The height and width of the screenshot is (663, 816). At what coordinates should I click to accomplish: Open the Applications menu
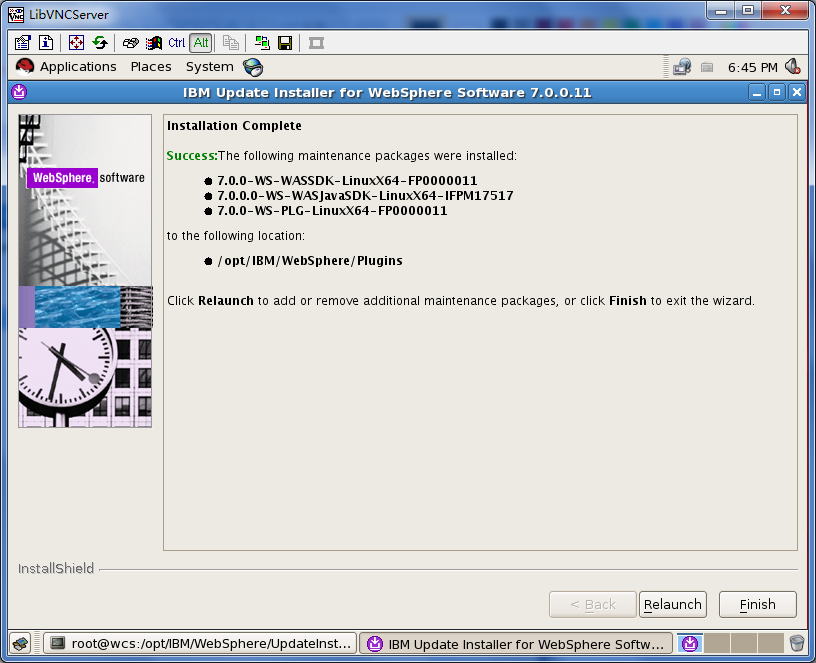point(78,67)
